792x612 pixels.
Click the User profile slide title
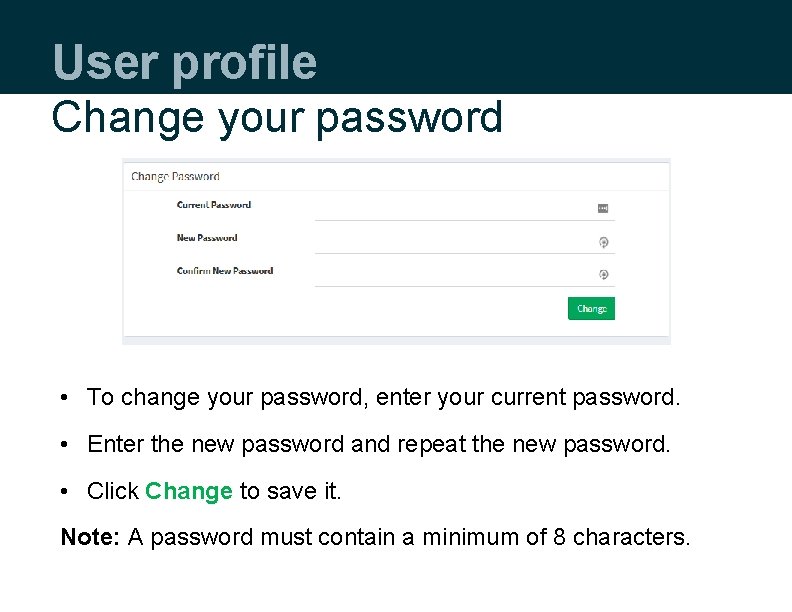[x=184, y=62]
